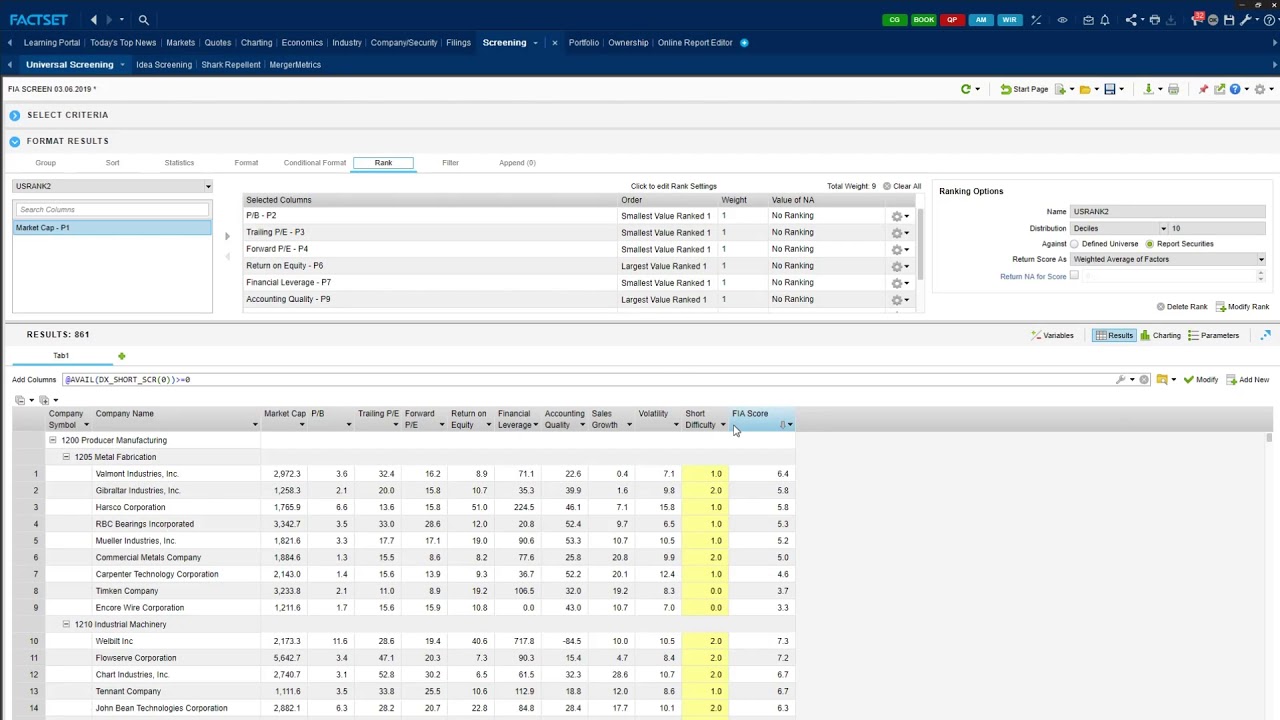Click Add New column button
The image size is (1280, 720).
coord(1247,380)
